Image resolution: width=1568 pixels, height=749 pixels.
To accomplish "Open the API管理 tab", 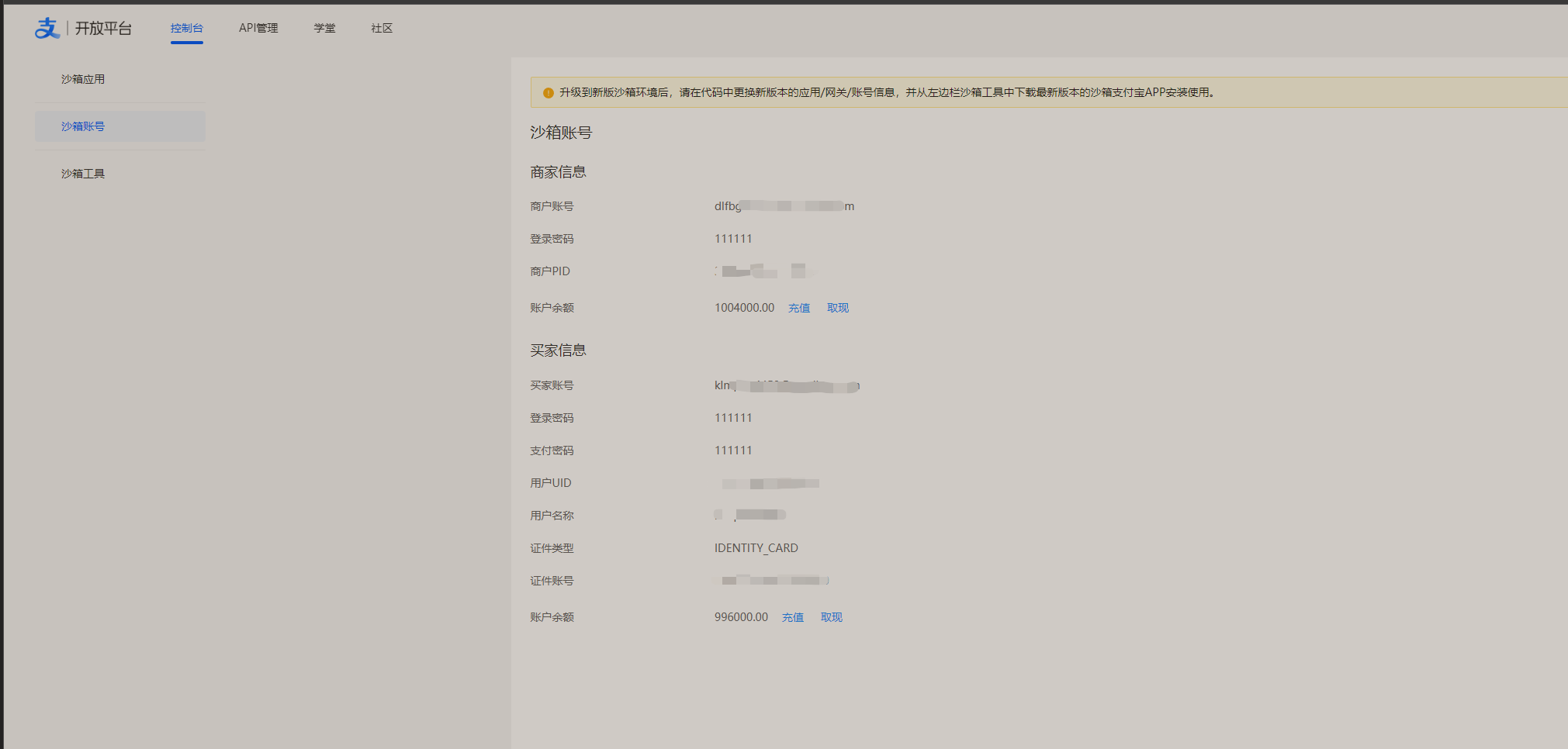I will tap(258, 28).
